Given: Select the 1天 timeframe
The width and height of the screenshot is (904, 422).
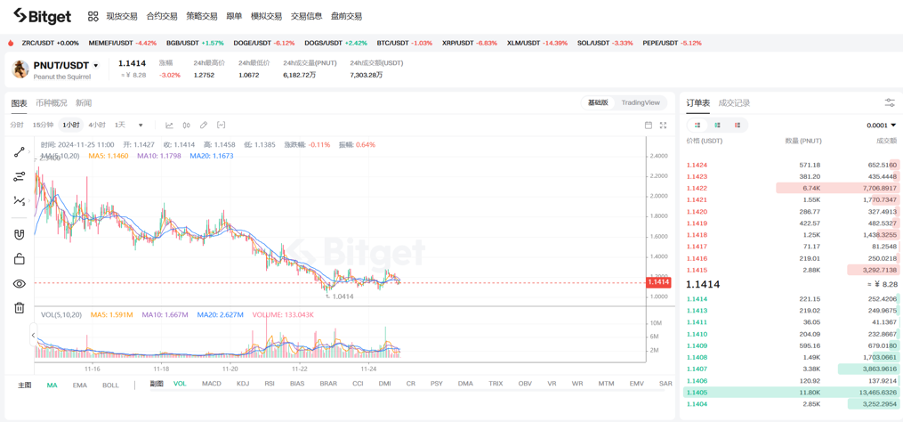Looking at the screenshot, I should (x=120, y=125).
